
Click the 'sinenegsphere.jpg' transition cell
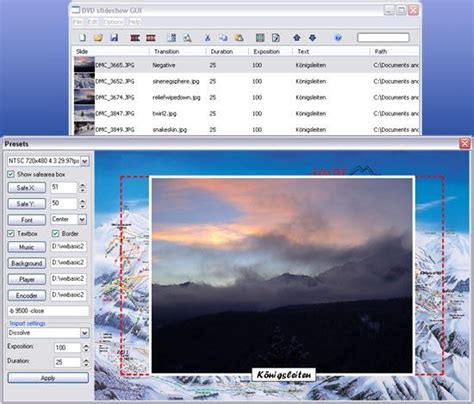pyautogui.click(x=176, y=81)
